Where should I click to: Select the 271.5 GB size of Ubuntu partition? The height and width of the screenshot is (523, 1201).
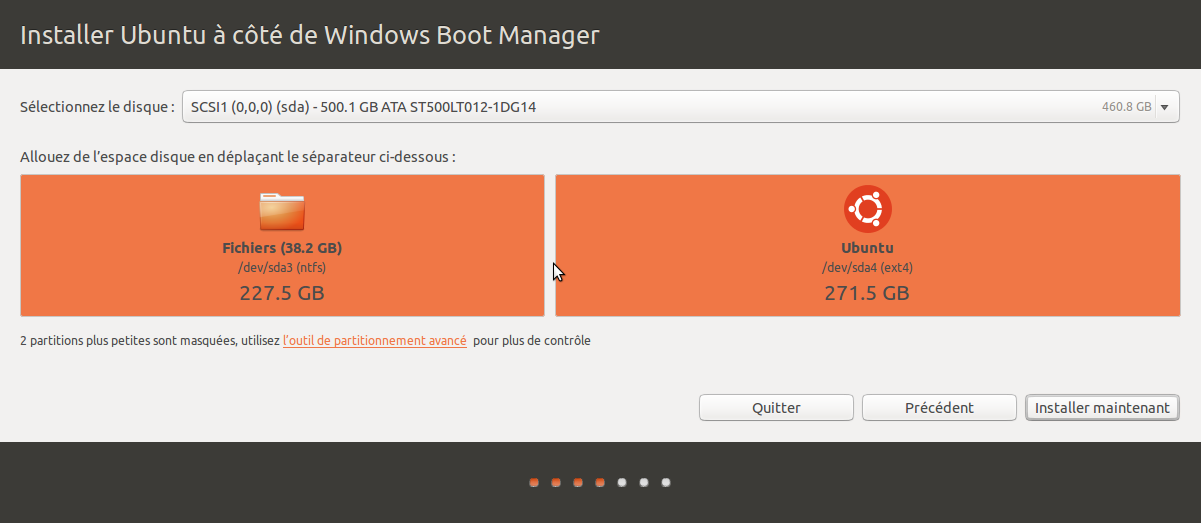click(x=867, y=293)
